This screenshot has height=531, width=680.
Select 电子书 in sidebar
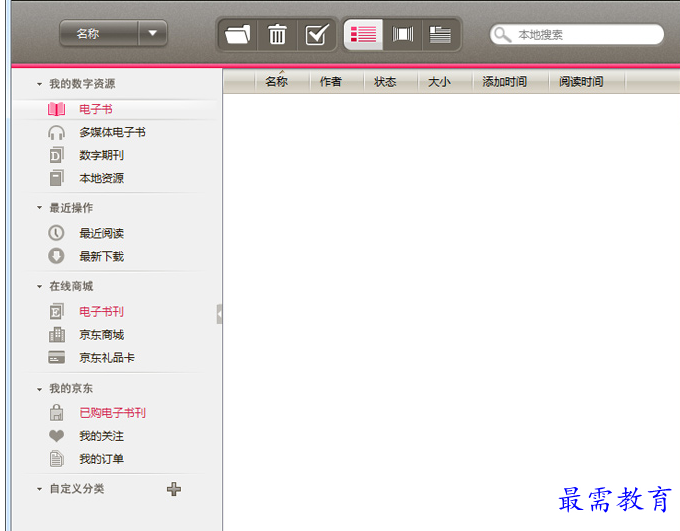pyautogui.click(x=96, y=109)
